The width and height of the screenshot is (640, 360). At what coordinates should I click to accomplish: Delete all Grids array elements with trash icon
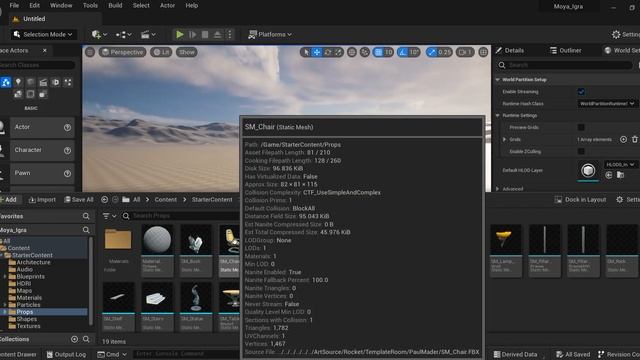point(635,140)
